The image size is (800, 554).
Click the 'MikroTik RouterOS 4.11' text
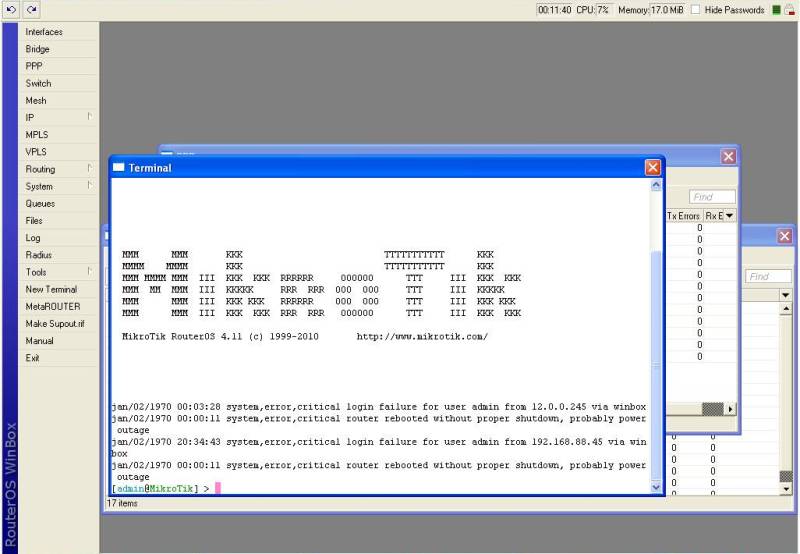(x=182, y=337)
